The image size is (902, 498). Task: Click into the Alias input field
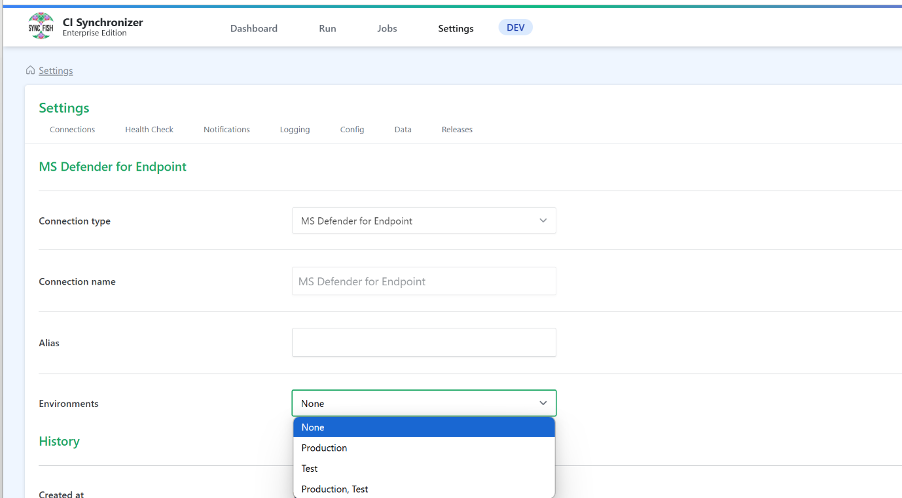424,343
